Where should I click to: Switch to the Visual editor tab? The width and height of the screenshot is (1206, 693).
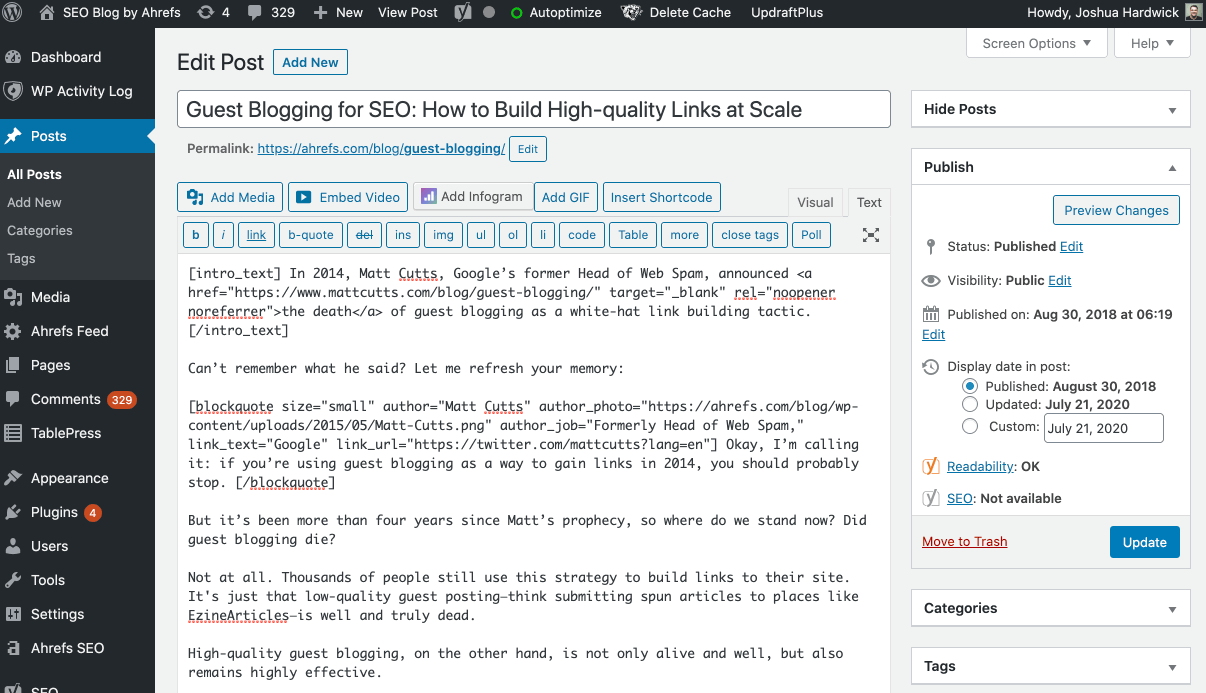(815, 202)
